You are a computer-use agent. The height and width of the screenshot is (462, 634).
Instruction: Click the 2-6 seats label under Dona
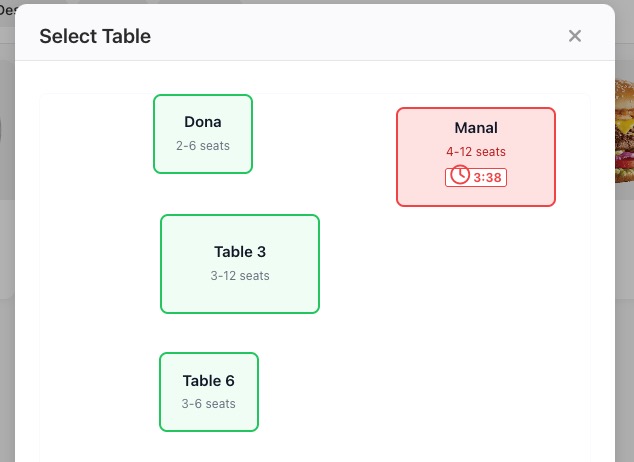coord(203,146)
